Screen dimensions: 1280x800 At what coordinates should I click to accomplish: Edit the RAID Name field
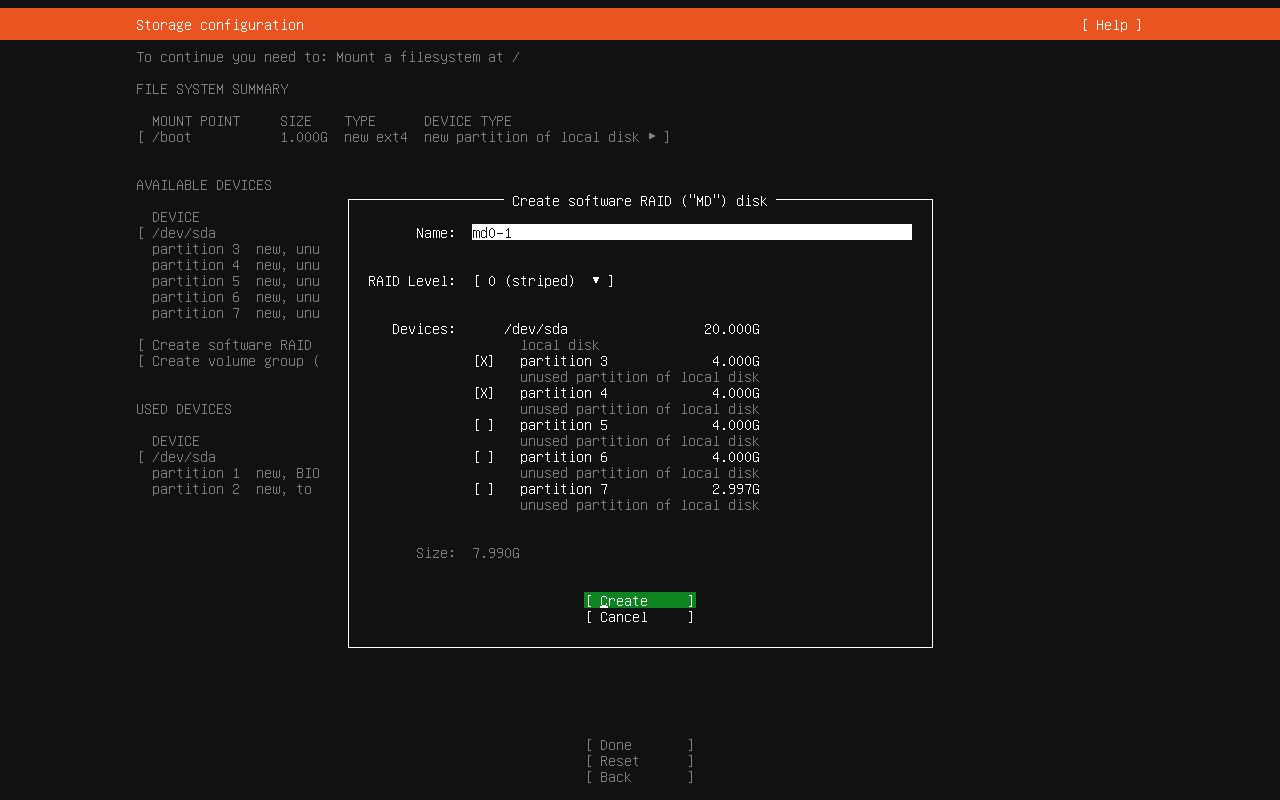690,233
